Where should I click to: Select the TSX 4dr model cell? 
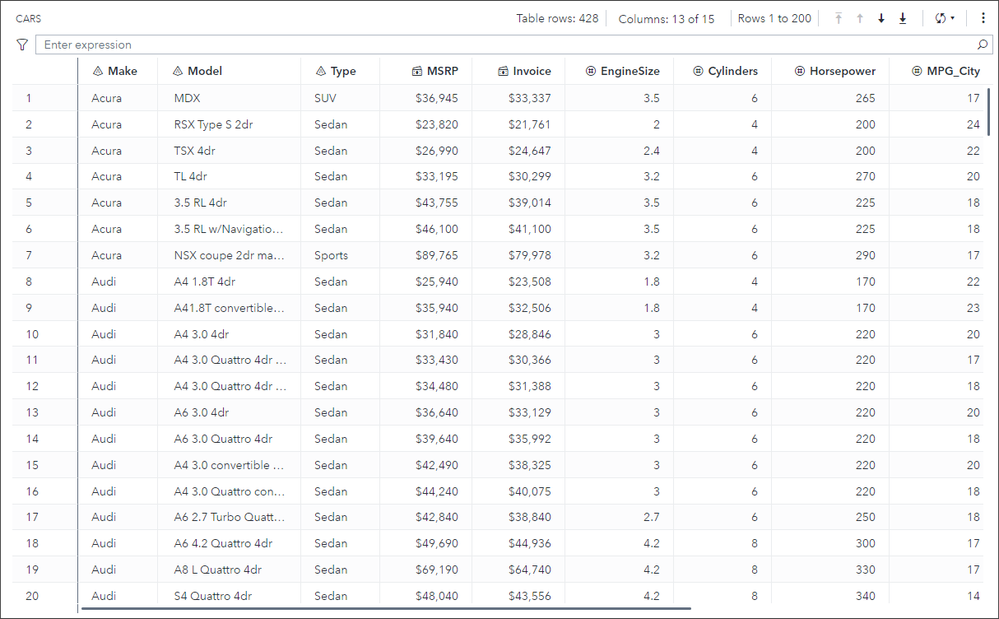[x=229, y=150]
